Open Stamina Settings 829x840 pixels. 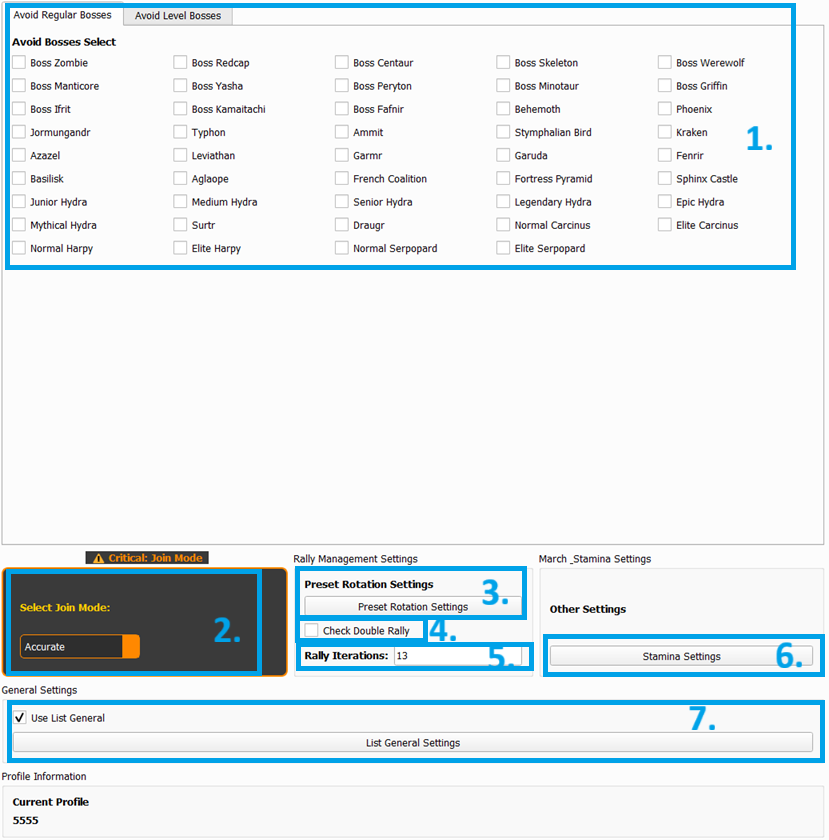click(x=680, y=656)
